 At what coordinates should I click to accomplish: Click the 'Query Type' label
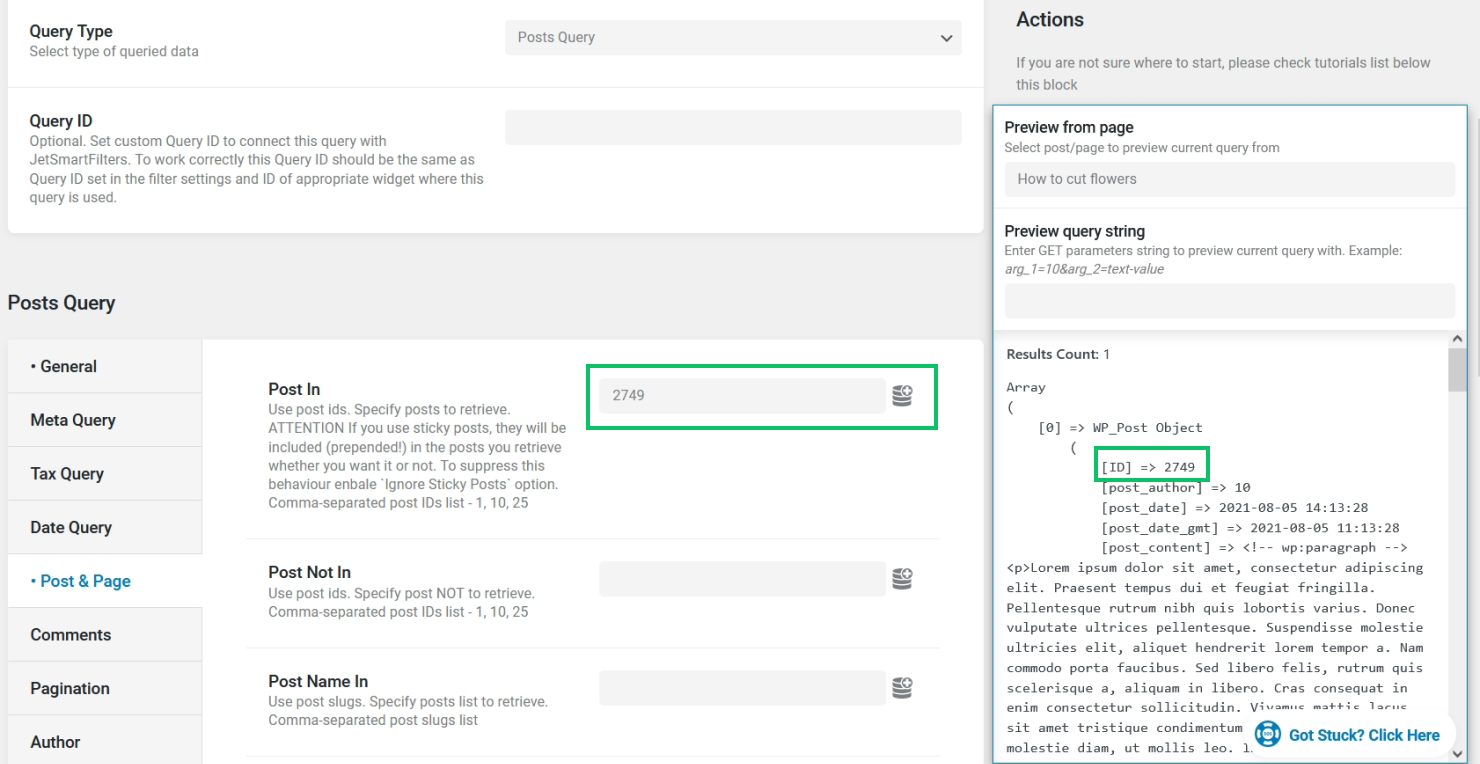tap(71, 31)
